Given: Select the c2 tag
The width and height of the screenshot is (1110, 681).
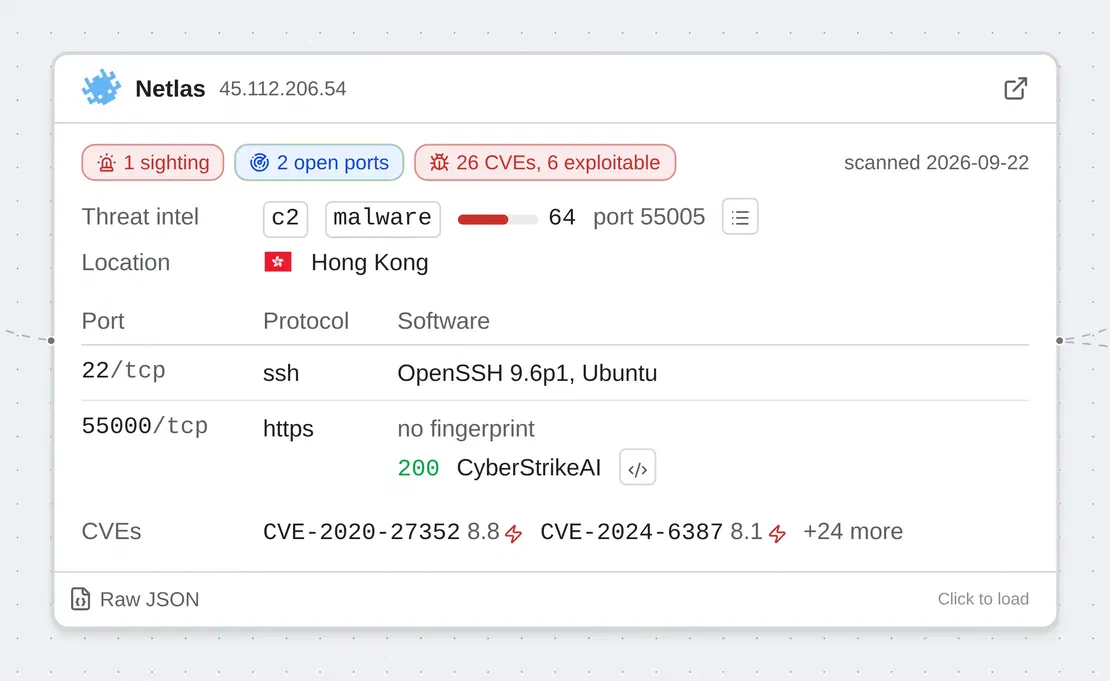Looking at the screenshot, I should click(x=285, y=219).
